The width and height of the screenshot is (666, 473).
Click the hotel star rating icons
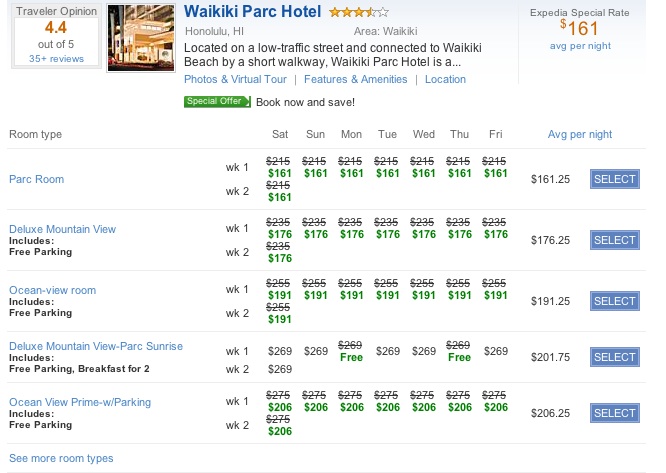pyautogui.click(x=359, y=12)
